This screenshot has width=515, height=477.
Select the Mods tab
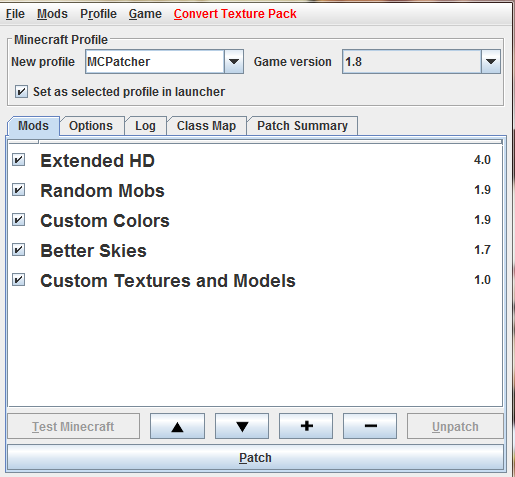coord(33,126)
